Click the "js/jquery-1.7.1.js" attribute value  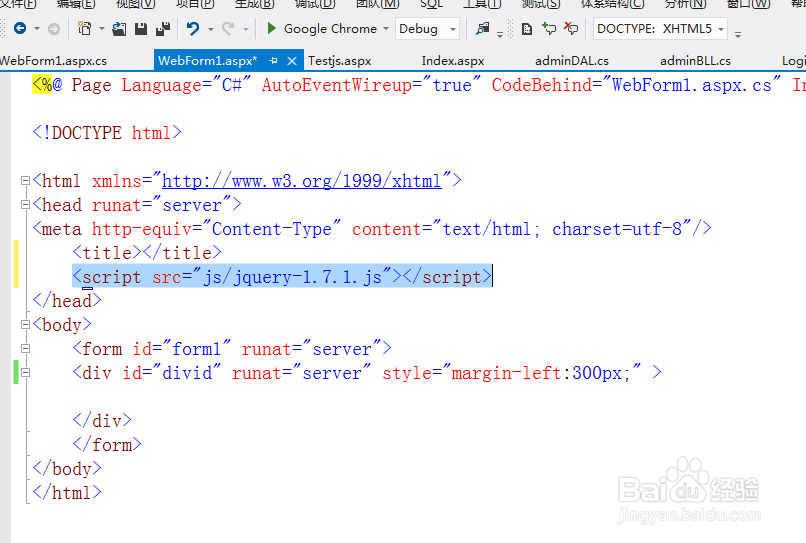click(x=291, y=277)
